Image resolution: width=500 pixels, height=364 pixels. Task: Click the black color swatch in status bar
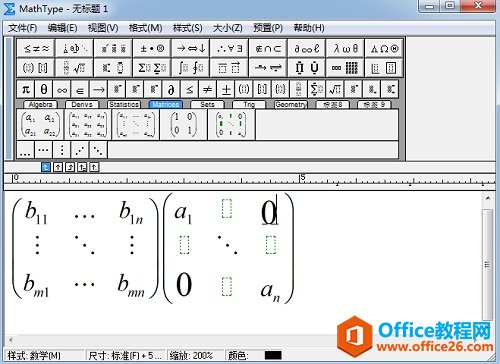click(273, 355)
